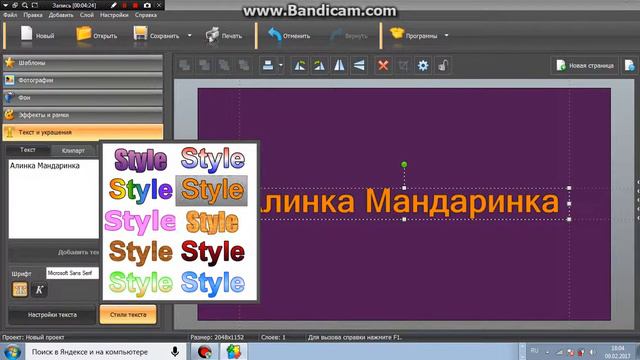Image resolution: width=640 pixels, height=360 pixels.
Task: Open the Добавить menu
Action: point(61,15)
